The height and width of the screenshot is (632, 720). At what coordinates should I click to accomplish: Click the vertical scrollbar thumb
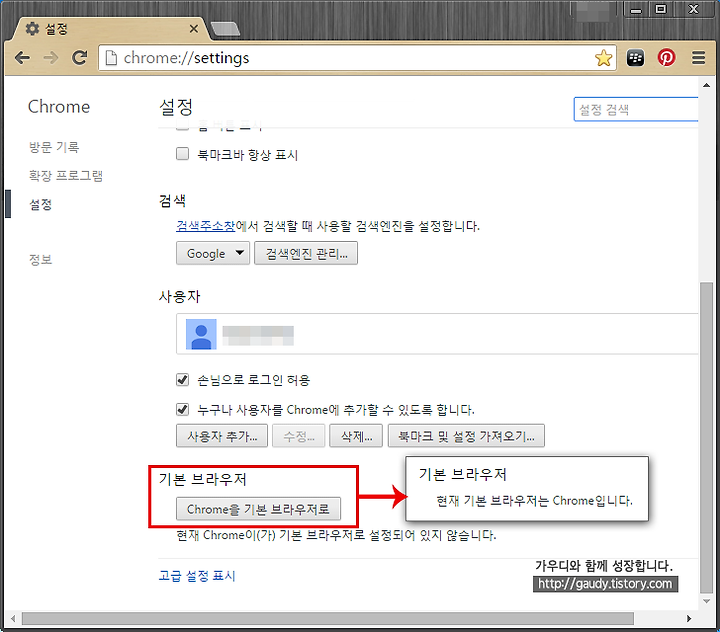(x=706, y=437)
